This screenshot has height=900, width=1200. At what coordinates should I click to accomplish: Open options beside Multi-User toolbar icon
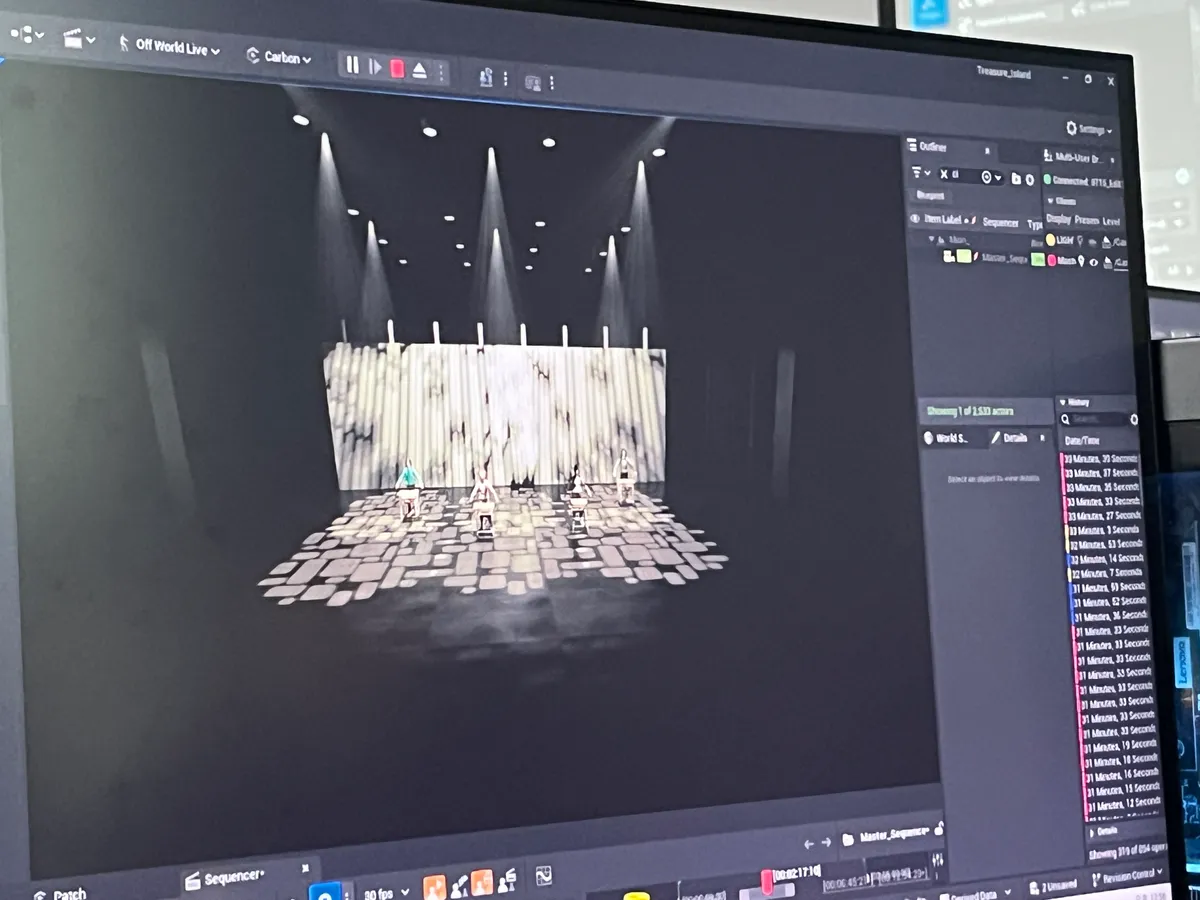505,79
